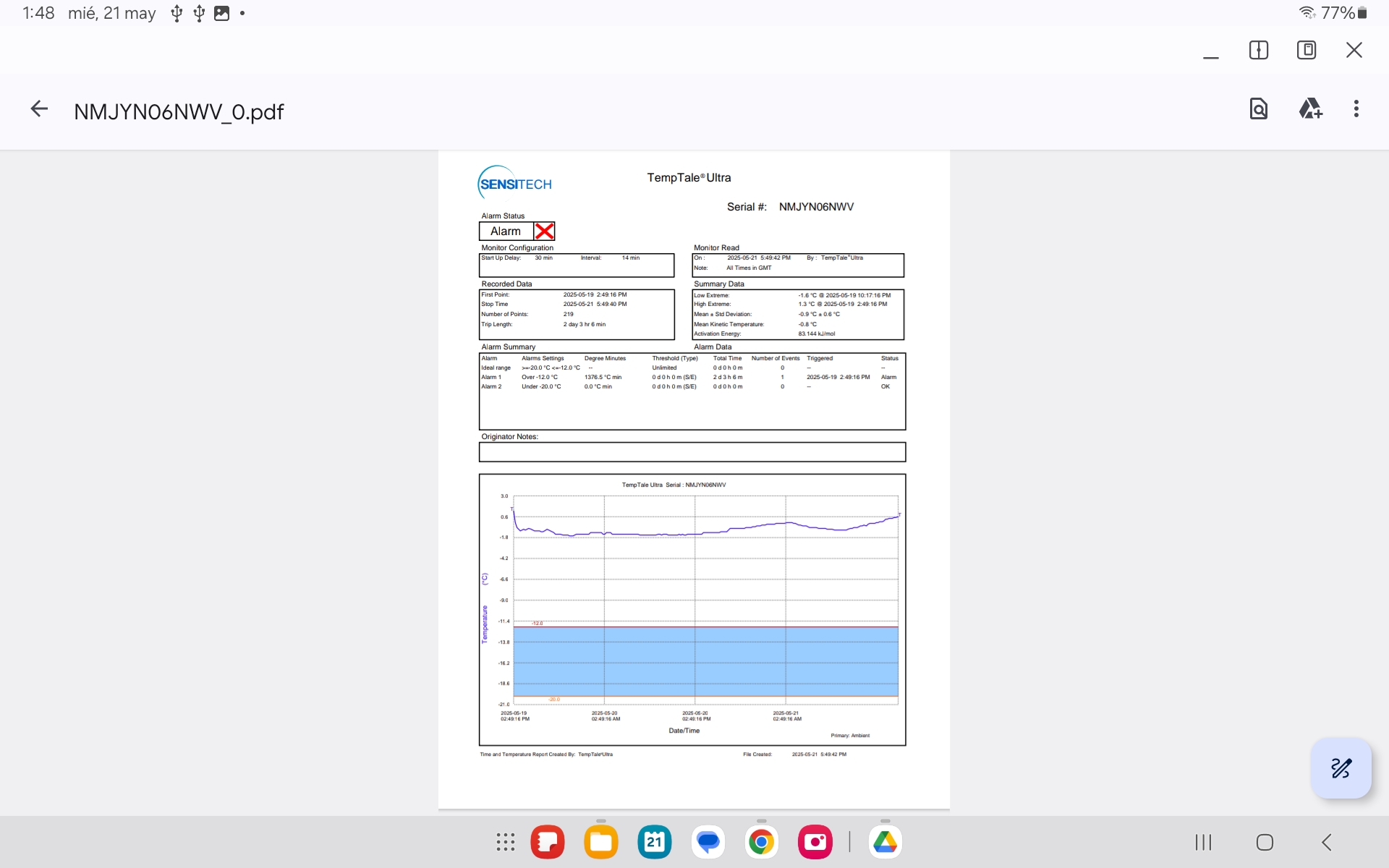The height and width of the screenshot is (868, 1389).
Task: Select the Mean Kinetic Temperature -0.8 °C value
Action: [x=807, y=324]
